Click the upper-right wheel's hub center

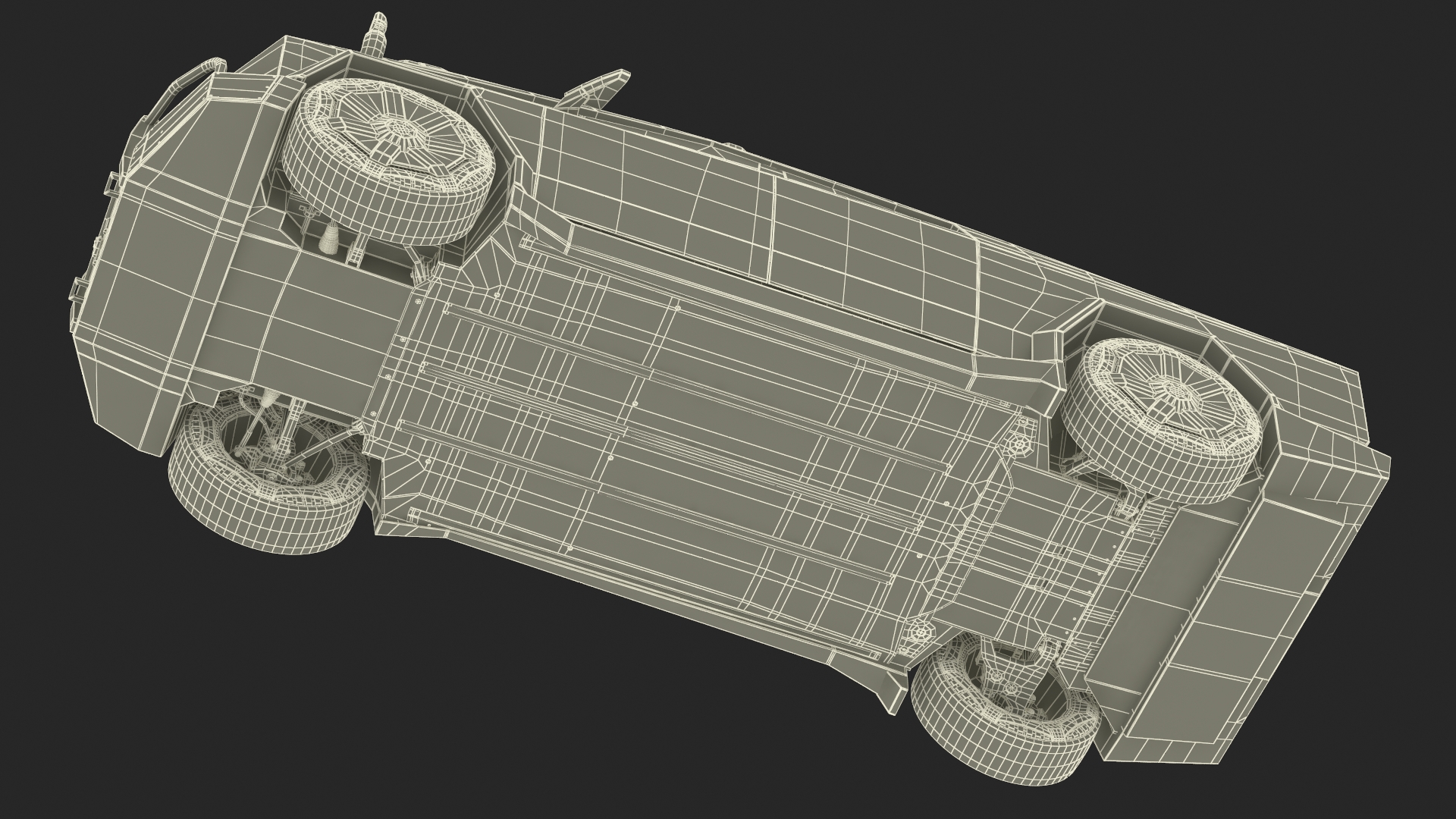1179,392
